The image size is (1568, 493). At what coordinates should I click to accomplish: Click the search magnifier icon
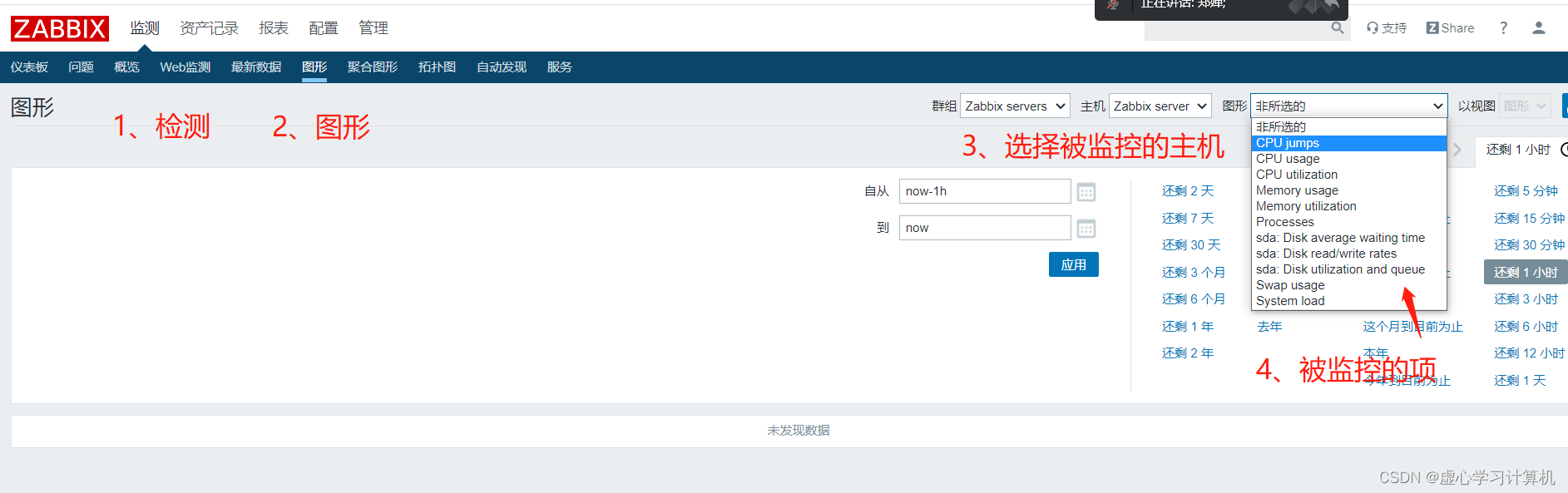point(1337,28)
